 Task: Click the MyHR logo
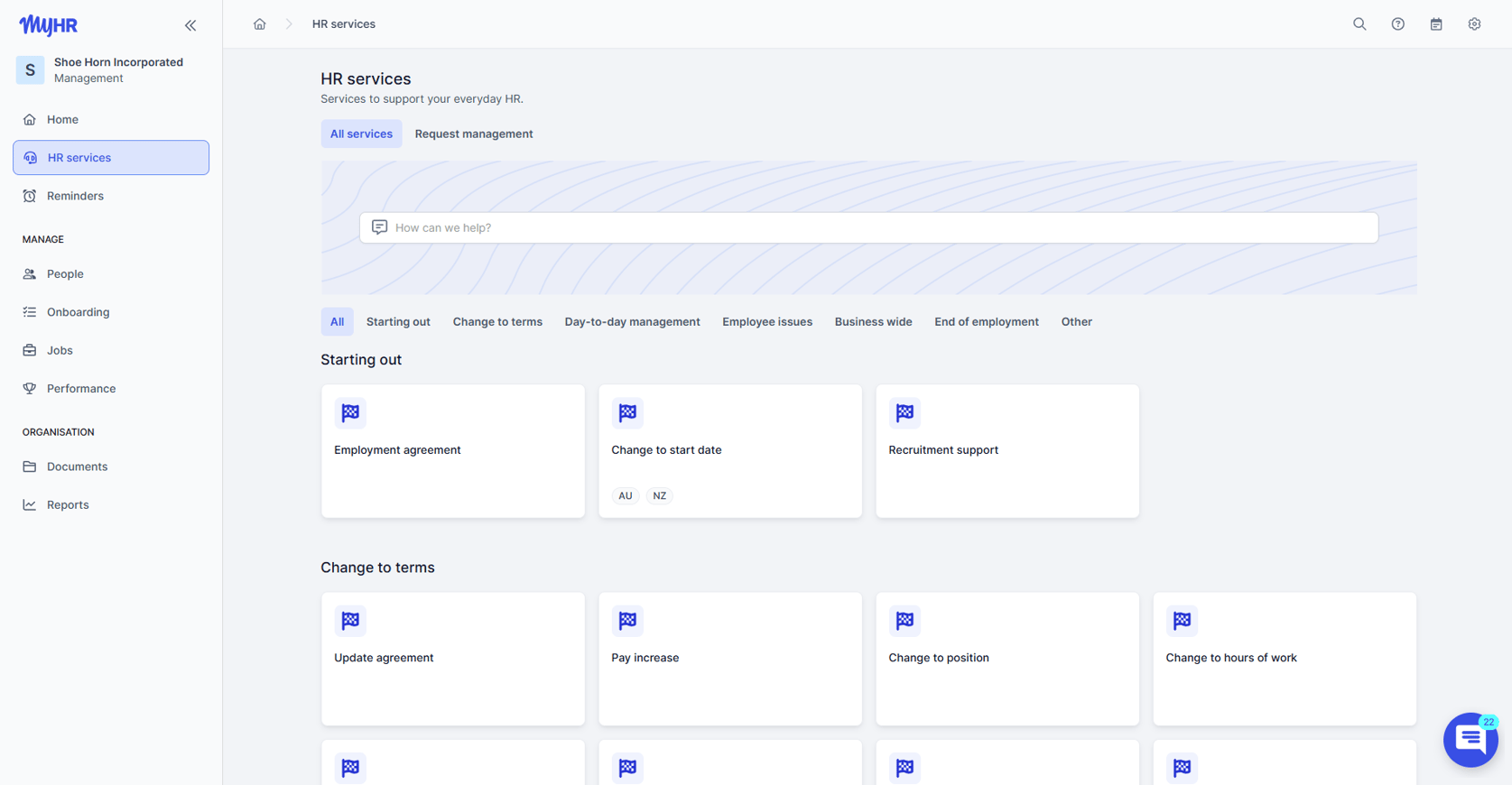click(x=49, y=25)
